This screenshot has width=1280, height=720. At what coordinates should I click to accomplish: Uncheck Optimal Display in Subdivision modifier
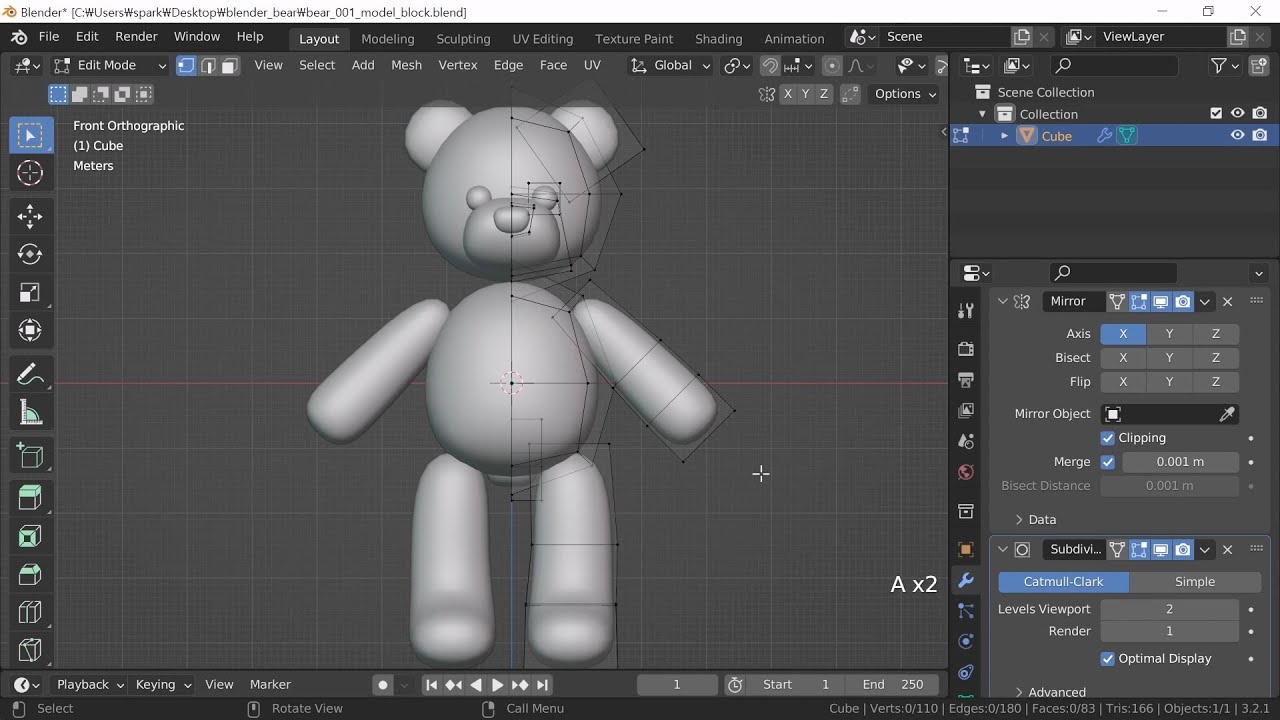[x=1108, y=659]
